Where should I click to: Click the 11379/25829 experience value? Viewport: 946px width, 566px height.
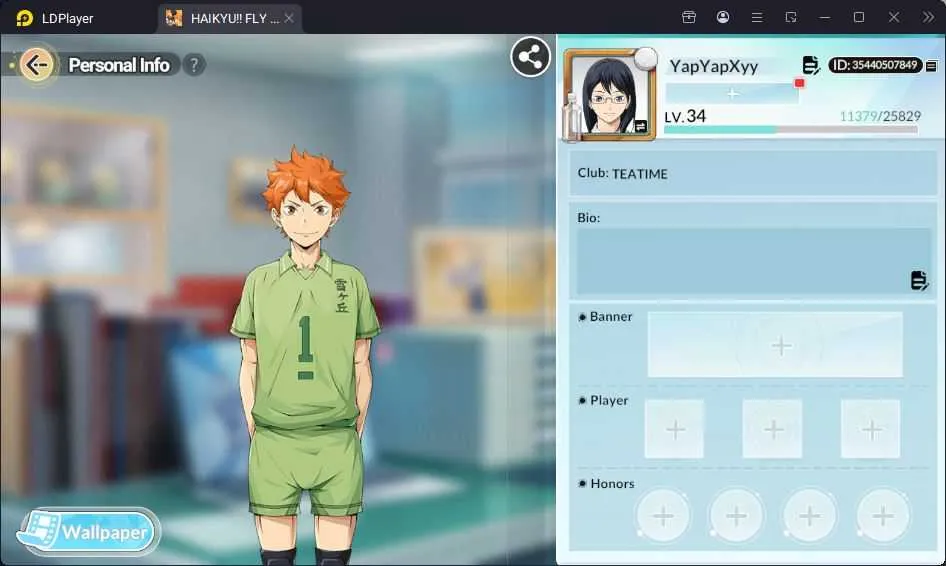click(880, 116)
